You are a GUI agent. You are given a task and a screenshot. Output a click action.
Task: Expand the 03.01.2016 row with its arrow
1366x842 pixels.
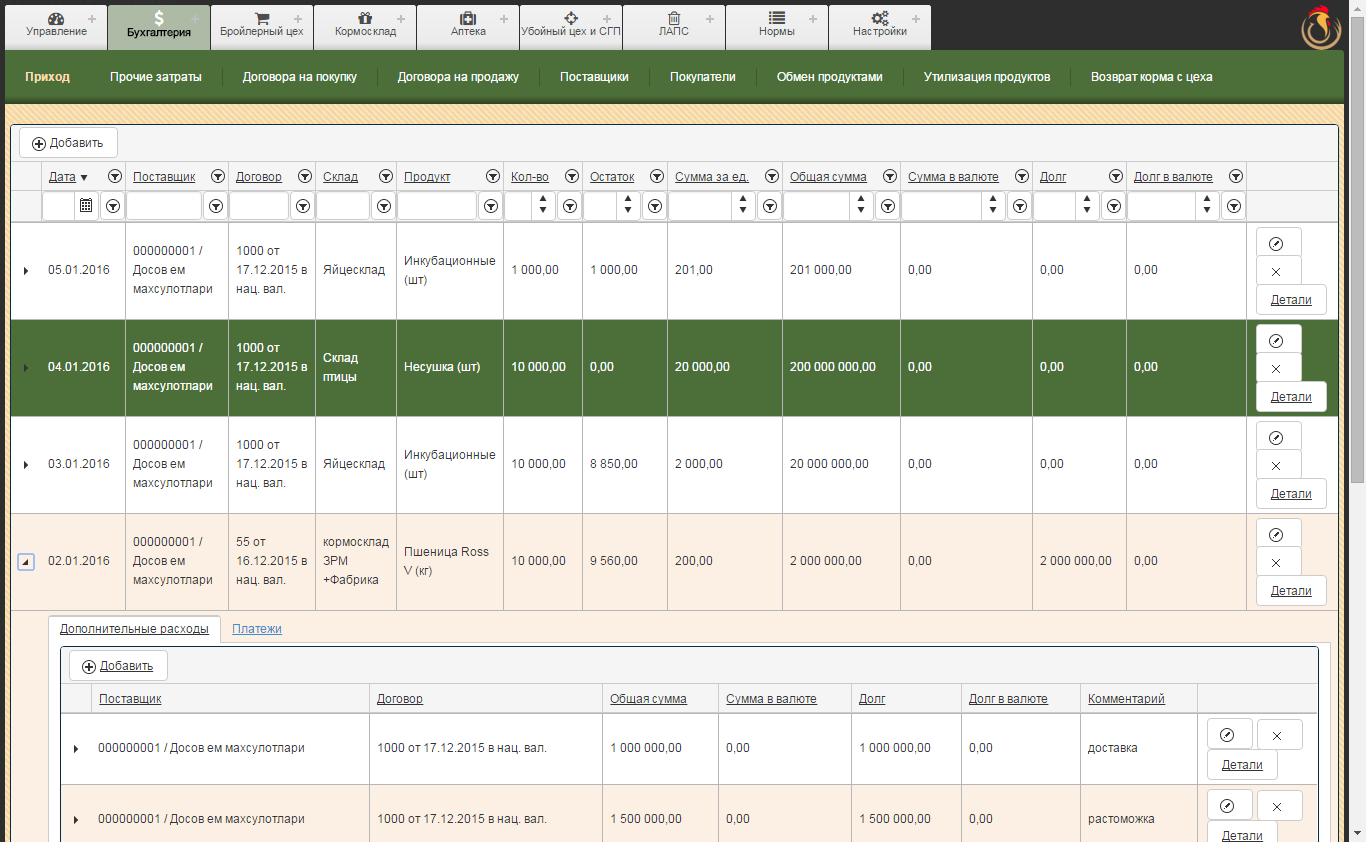(x=26, y=465)
